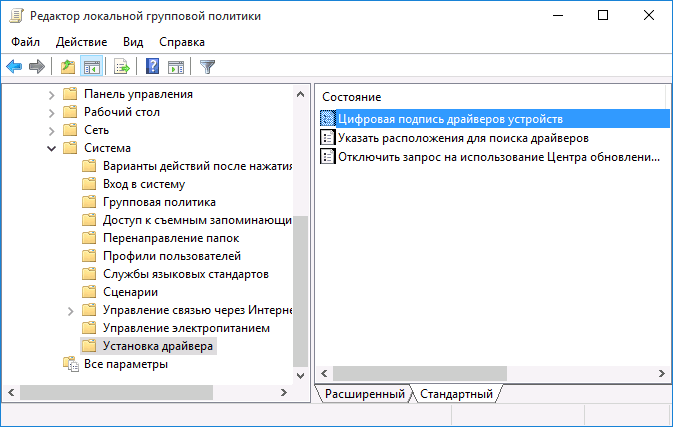Open Help via the question mark icon

click(153, 67)
